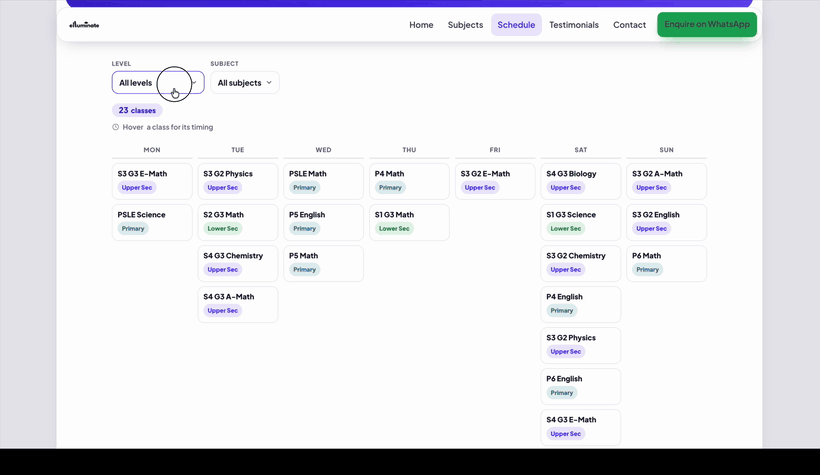Select PSLE Math on Wednesday

click(x=324, y=181)
